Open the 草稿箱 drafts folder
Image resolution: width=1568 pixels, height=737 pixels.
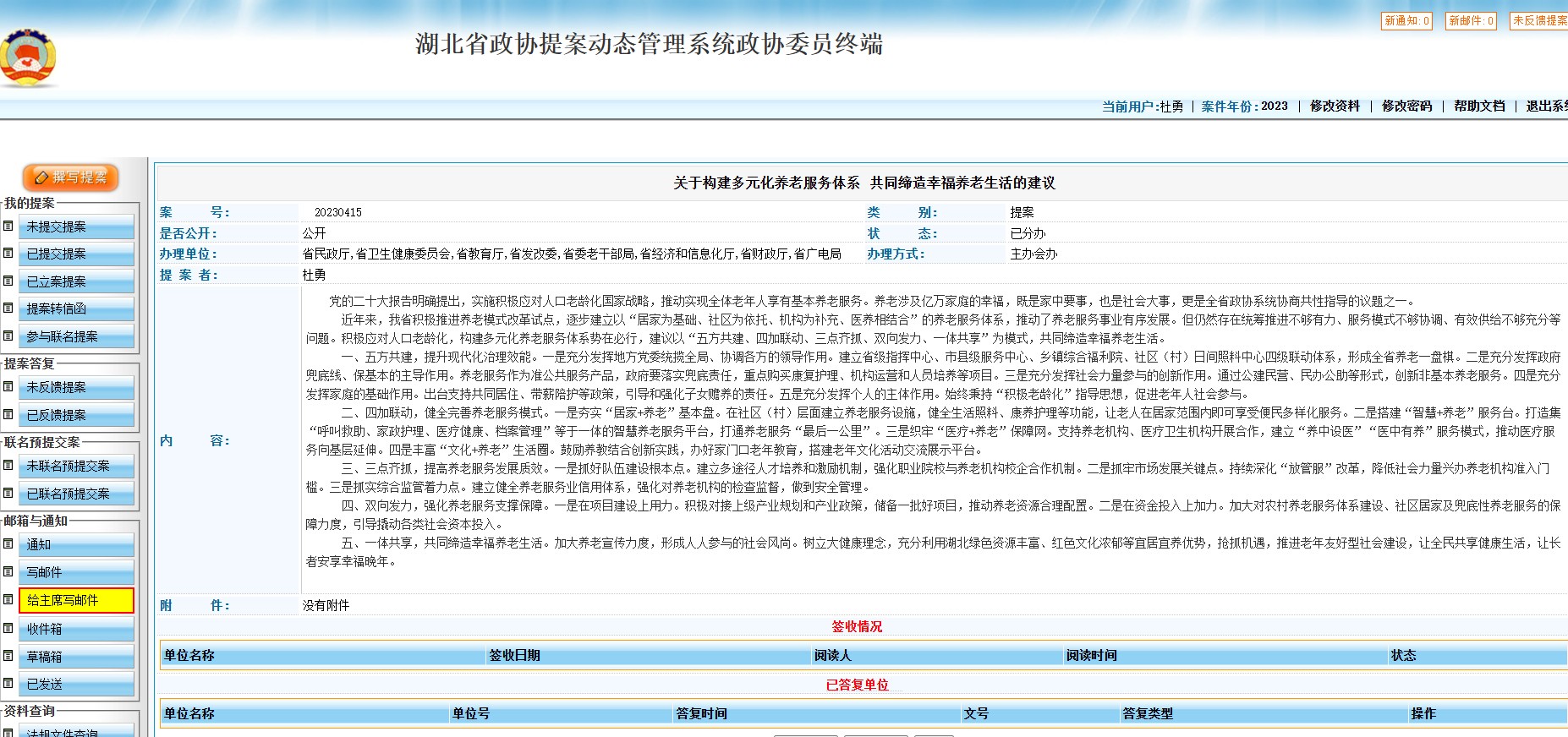coord(76,657)
